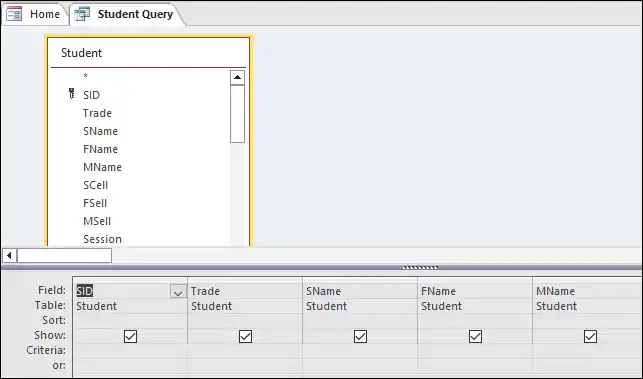
Task: Select Session in the Student field list
Action: click(103, 239)
